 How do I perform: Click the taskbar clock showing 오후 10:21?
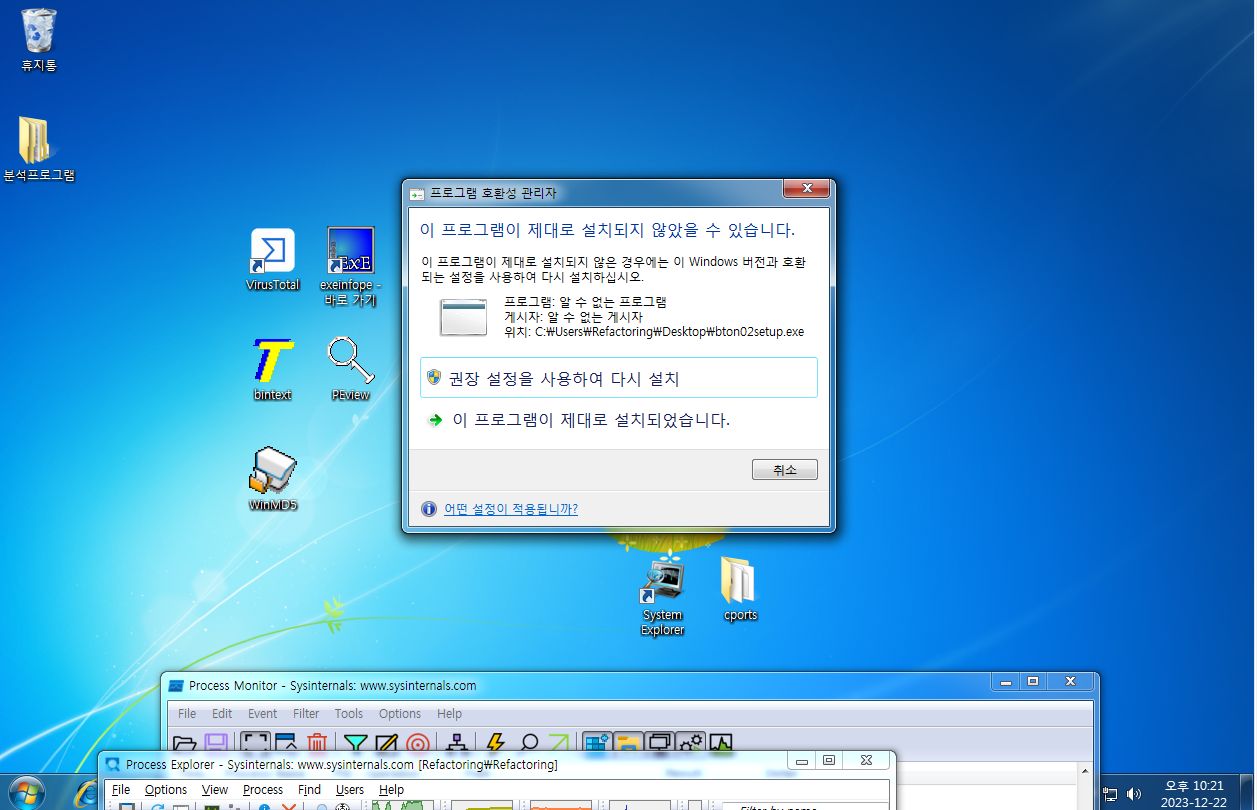[x=1194, y=794]
